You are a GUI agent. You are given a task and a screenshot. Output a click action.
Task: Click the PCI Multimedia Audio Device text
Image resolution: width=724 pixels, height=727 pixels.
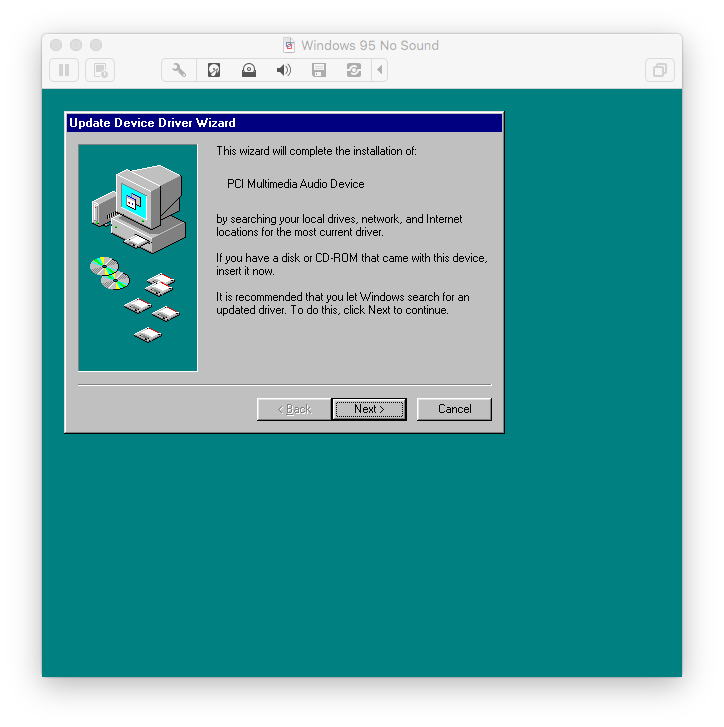coord(296,184)
